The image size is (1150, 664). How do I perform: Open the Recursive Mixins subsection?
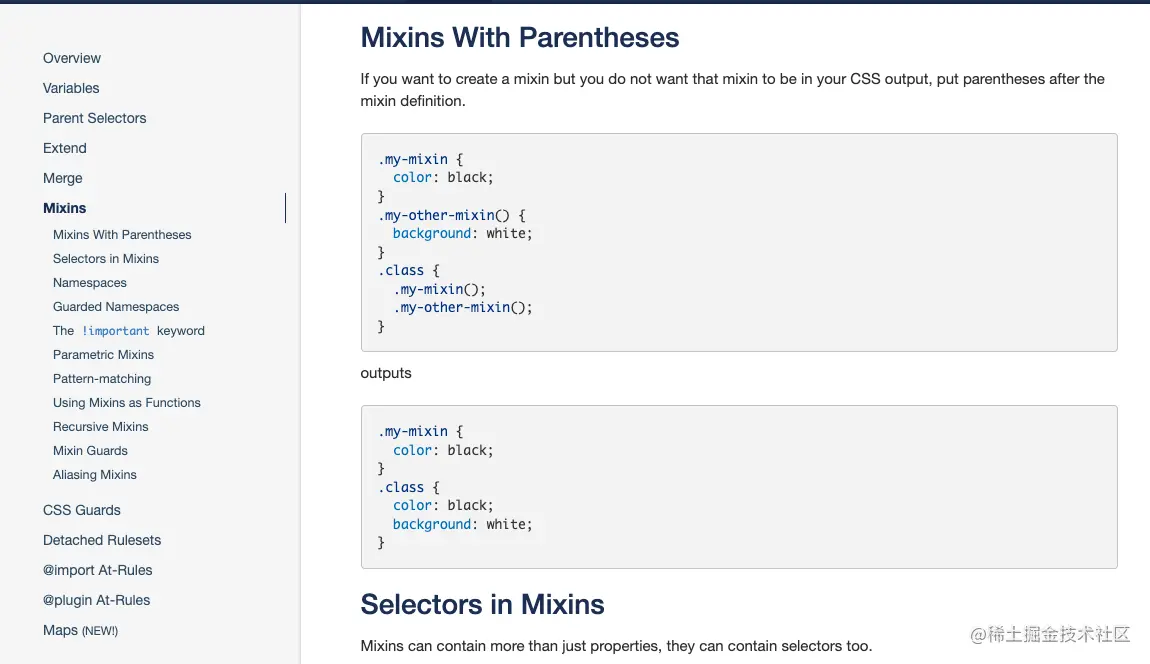(101, 427)
